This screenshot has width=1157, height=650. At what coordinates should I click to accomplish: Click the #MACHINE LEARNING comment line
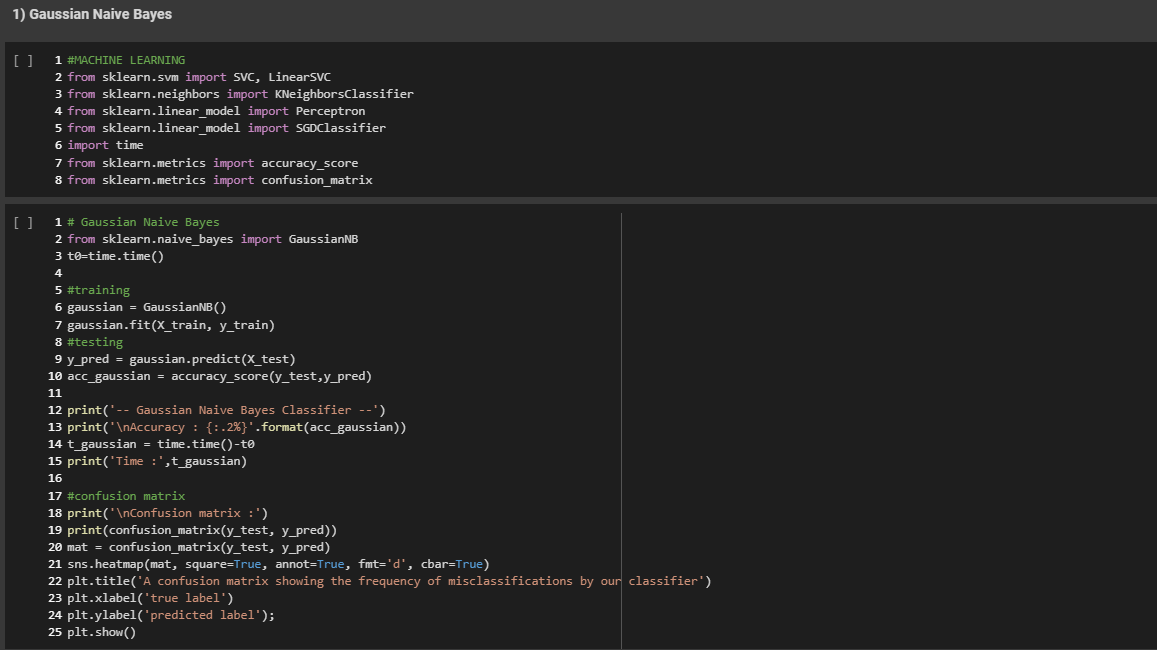[x=126, y=60]
